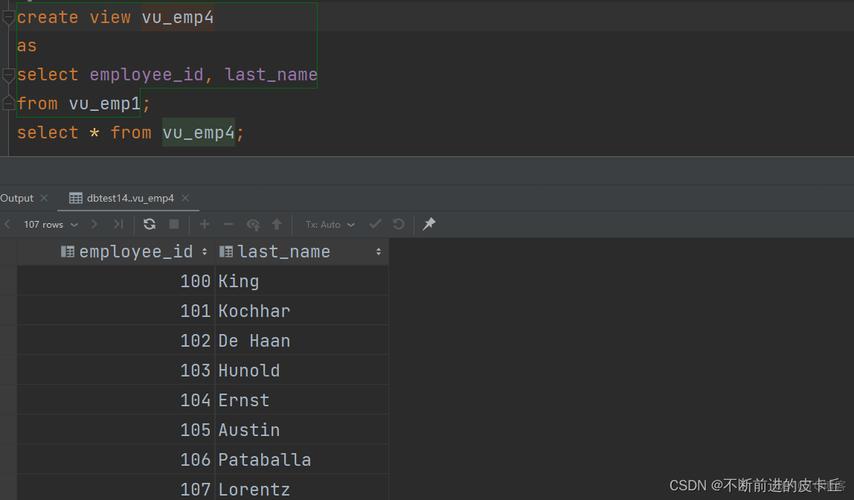Image resolution: width=854 pixels, height=500 pixels.
Task: Select the cell containing Kochhar
Action: tap(302, 311)
